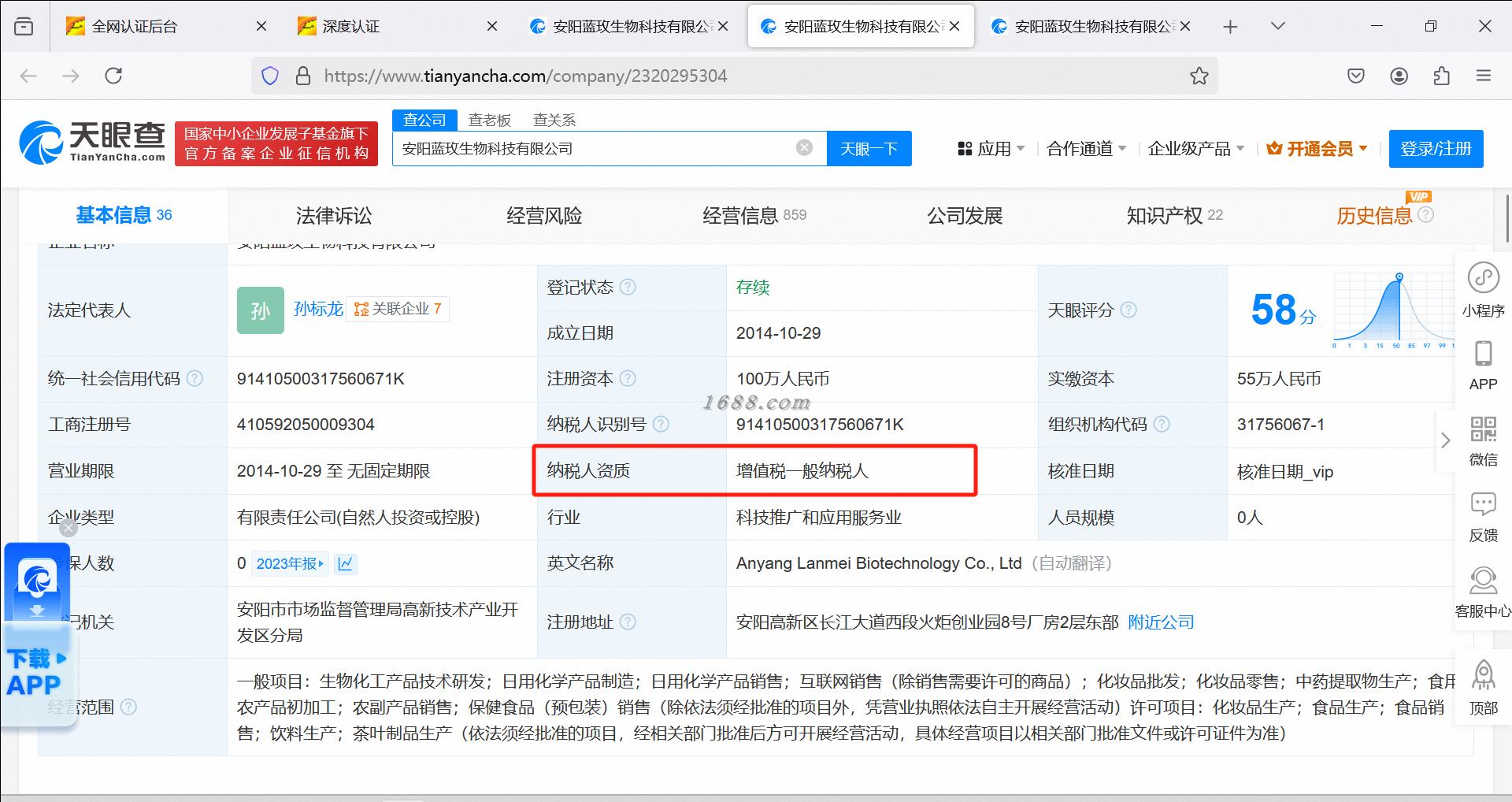Open the 附近公司 link
Viewport: 1512px width, 802px height.
point(1161,622)
